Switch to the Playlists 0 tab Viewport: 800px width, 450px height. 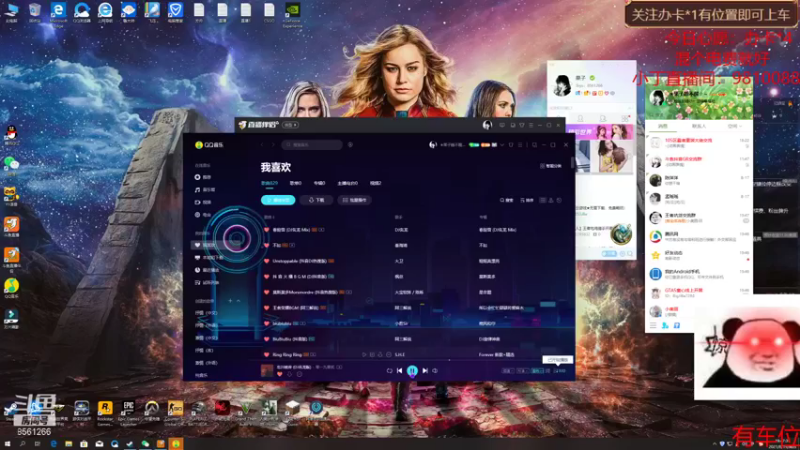click(x=295, y=183)
